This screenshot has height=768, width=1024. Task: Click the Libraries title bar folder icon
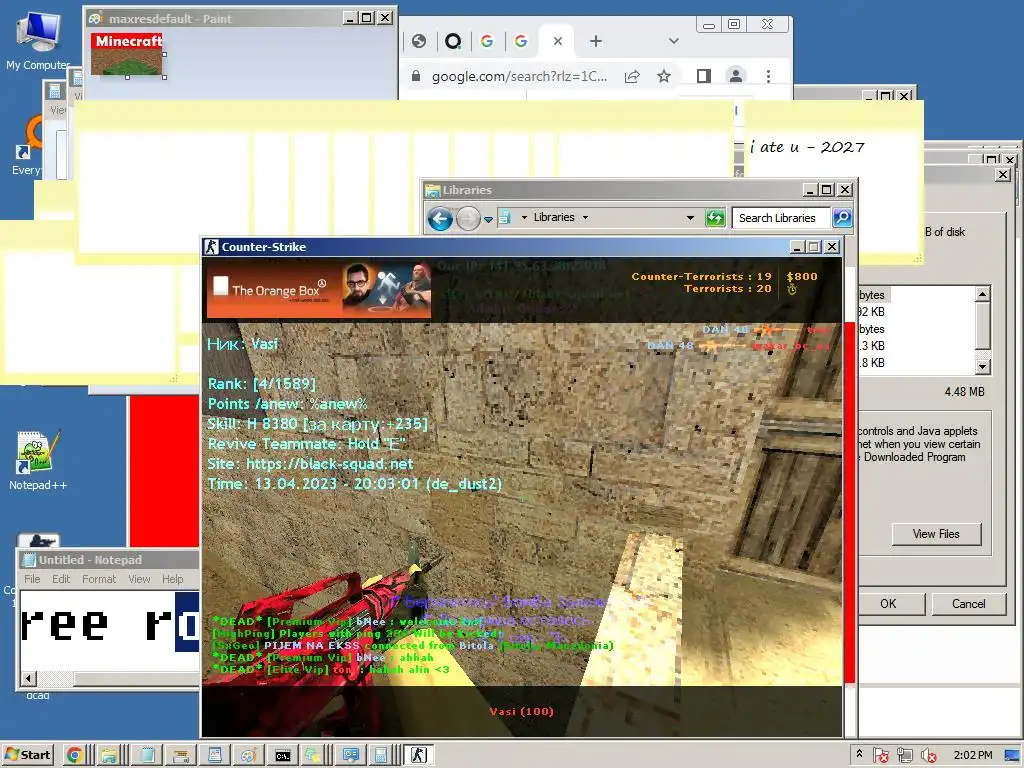click(x=432, y=190)
